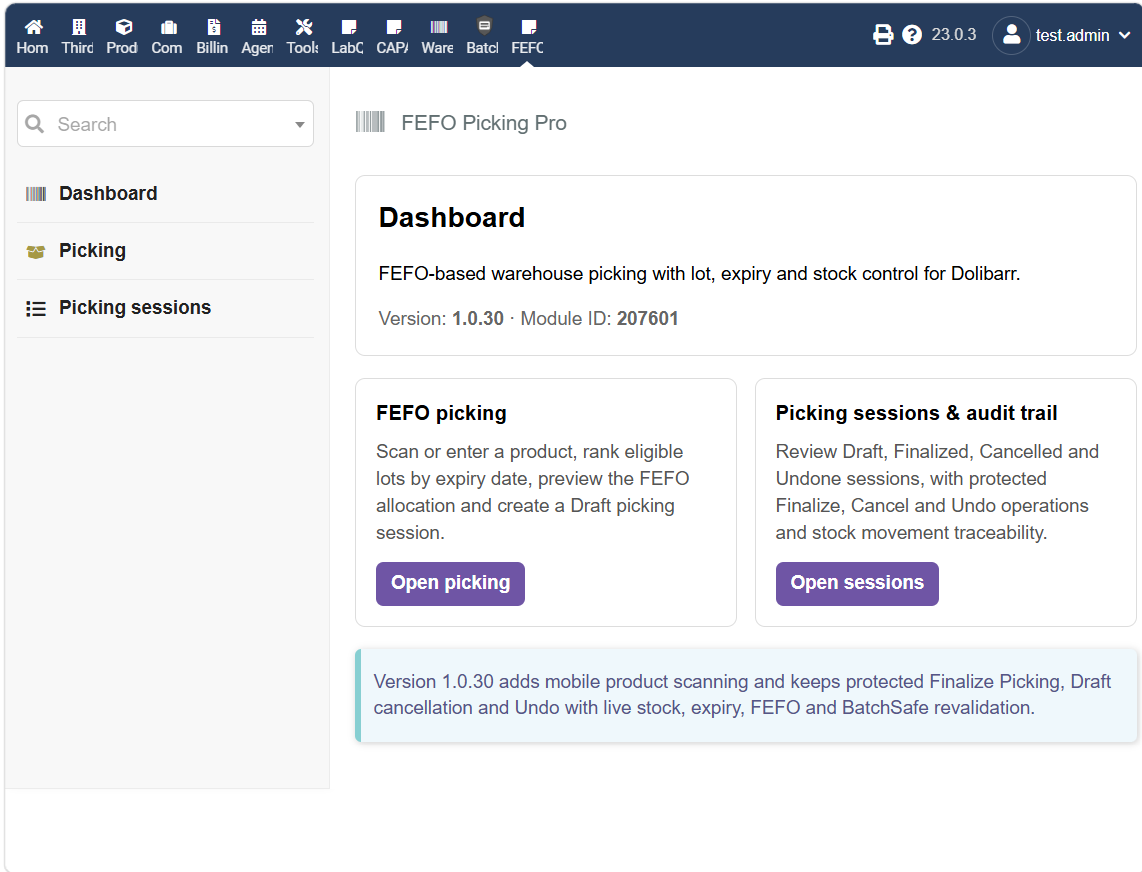
Task: Click the Dashboard heading in the card
Action: click(x=452, y=218)
